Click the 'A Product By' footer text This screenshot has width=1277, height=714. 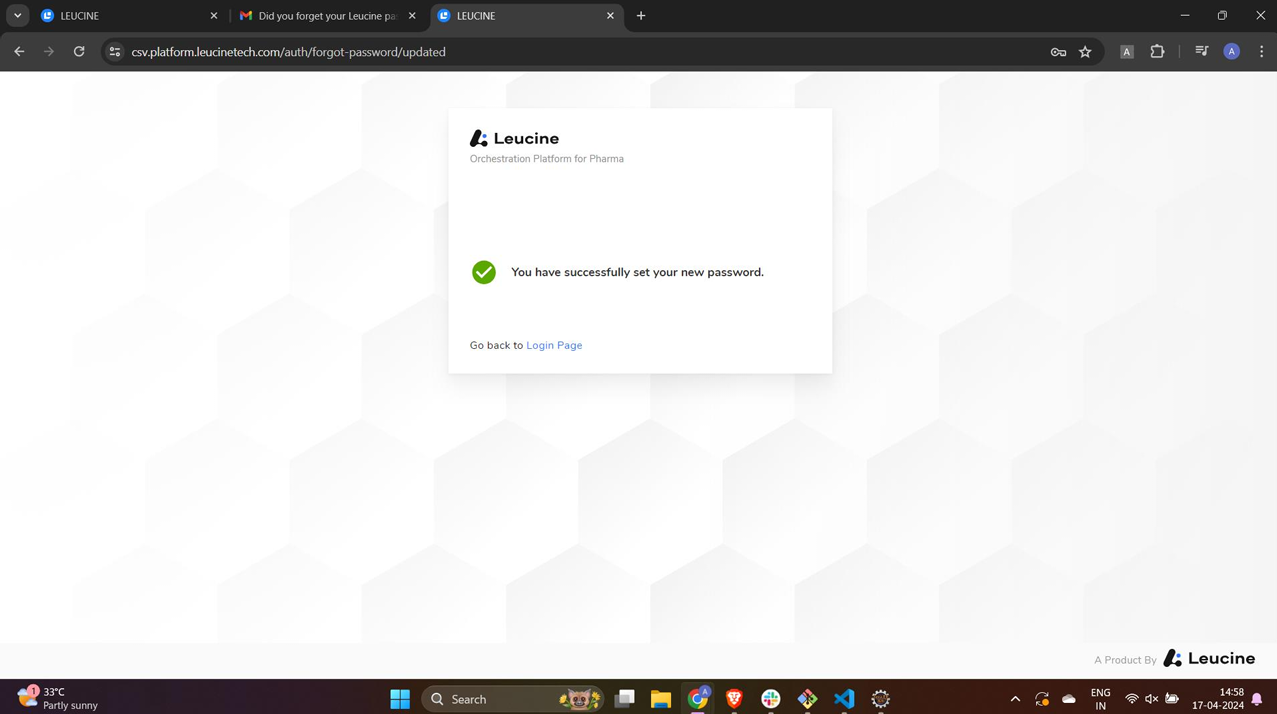tap(1125, 660)
